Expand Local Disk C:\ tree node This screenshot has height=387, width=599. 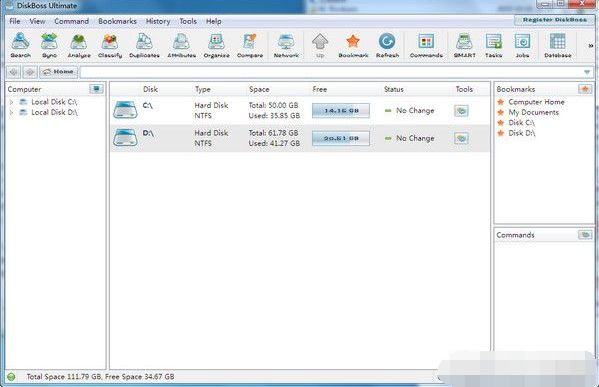[11, 102]
